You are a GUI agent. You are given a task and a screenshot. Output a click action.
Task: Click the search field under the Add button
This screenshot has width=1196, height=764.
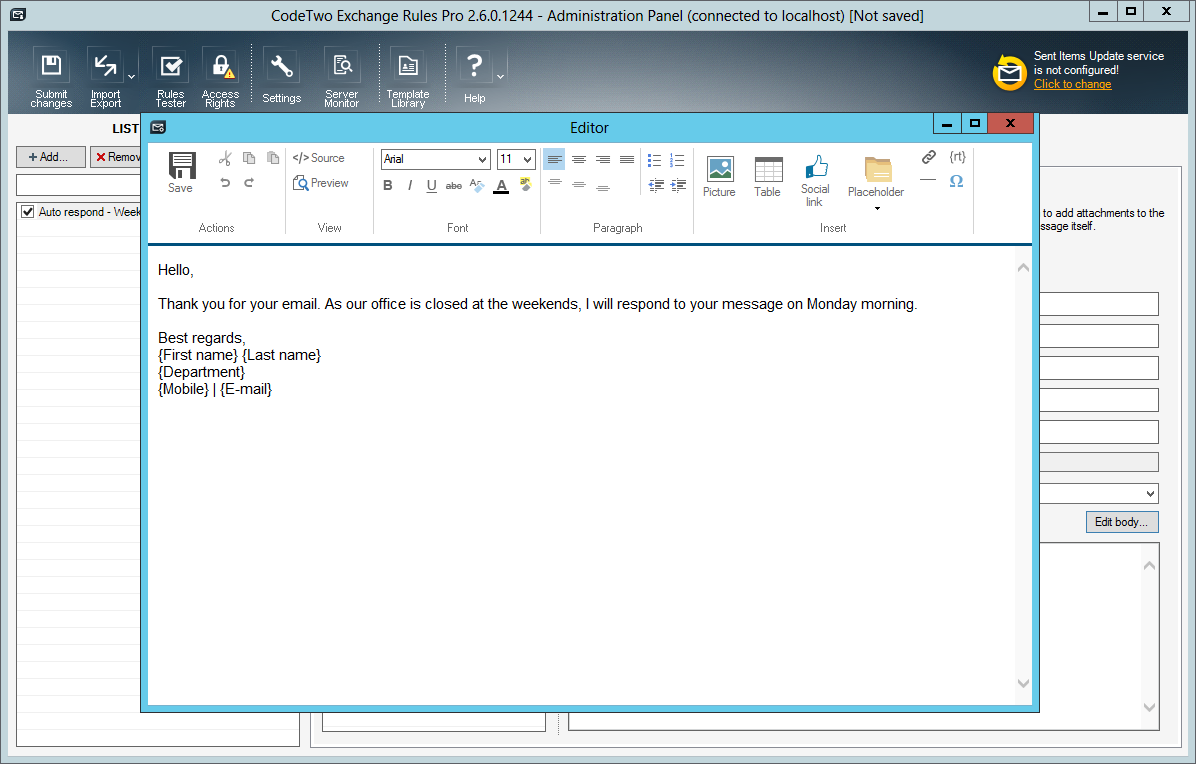[x=79, y=185]
